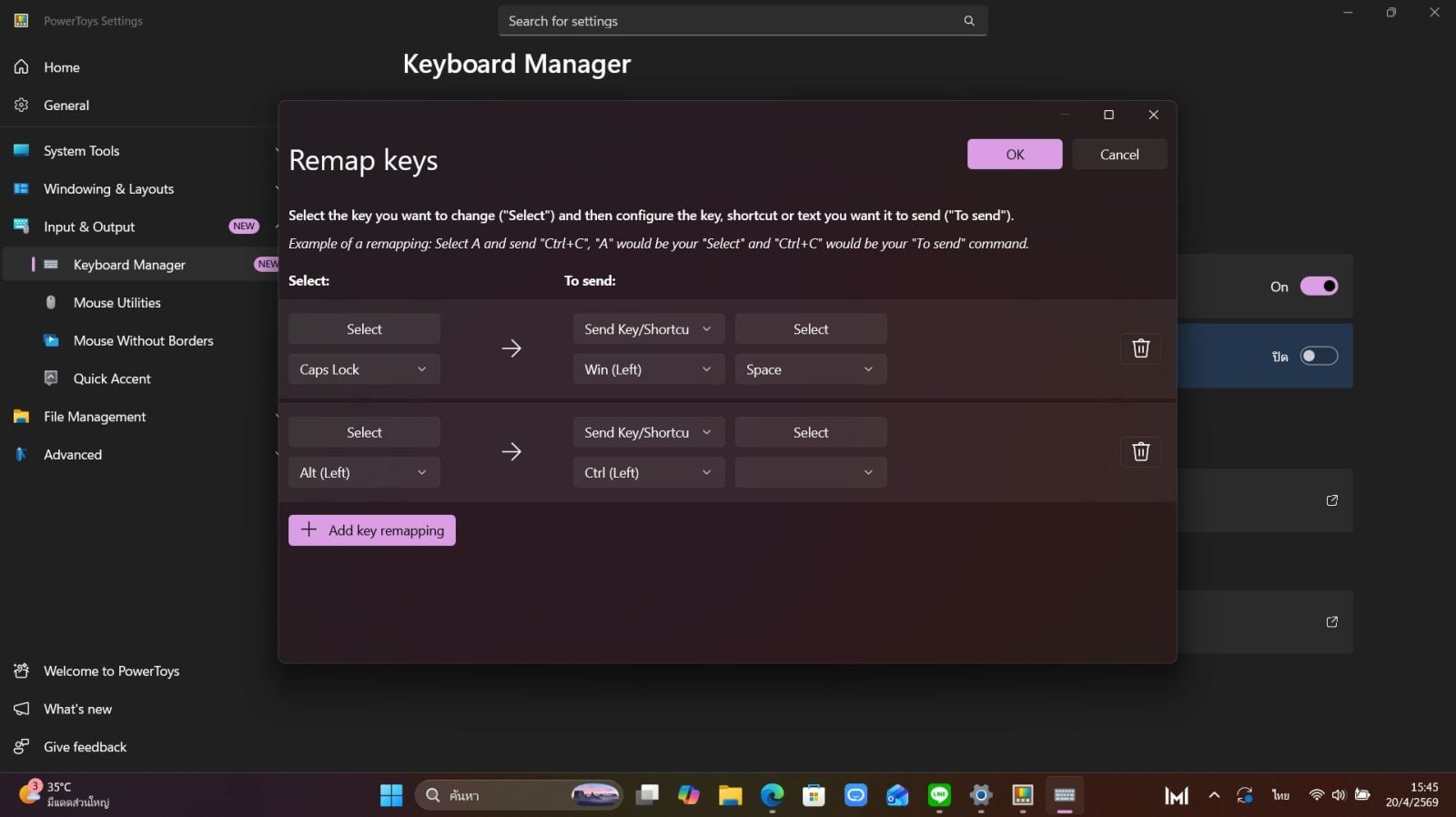
Task: Open File Explorer from taskbar
Action: point(730,795)
